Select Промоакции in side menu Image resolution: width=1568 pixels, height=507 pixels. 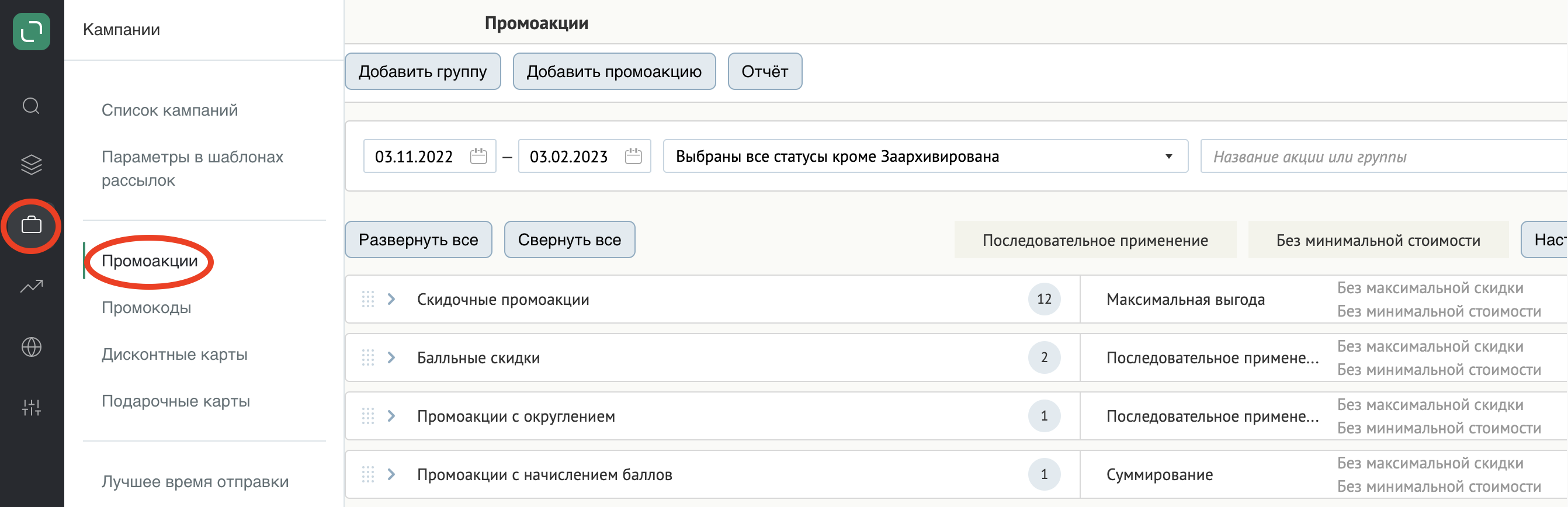pos(150,261)
